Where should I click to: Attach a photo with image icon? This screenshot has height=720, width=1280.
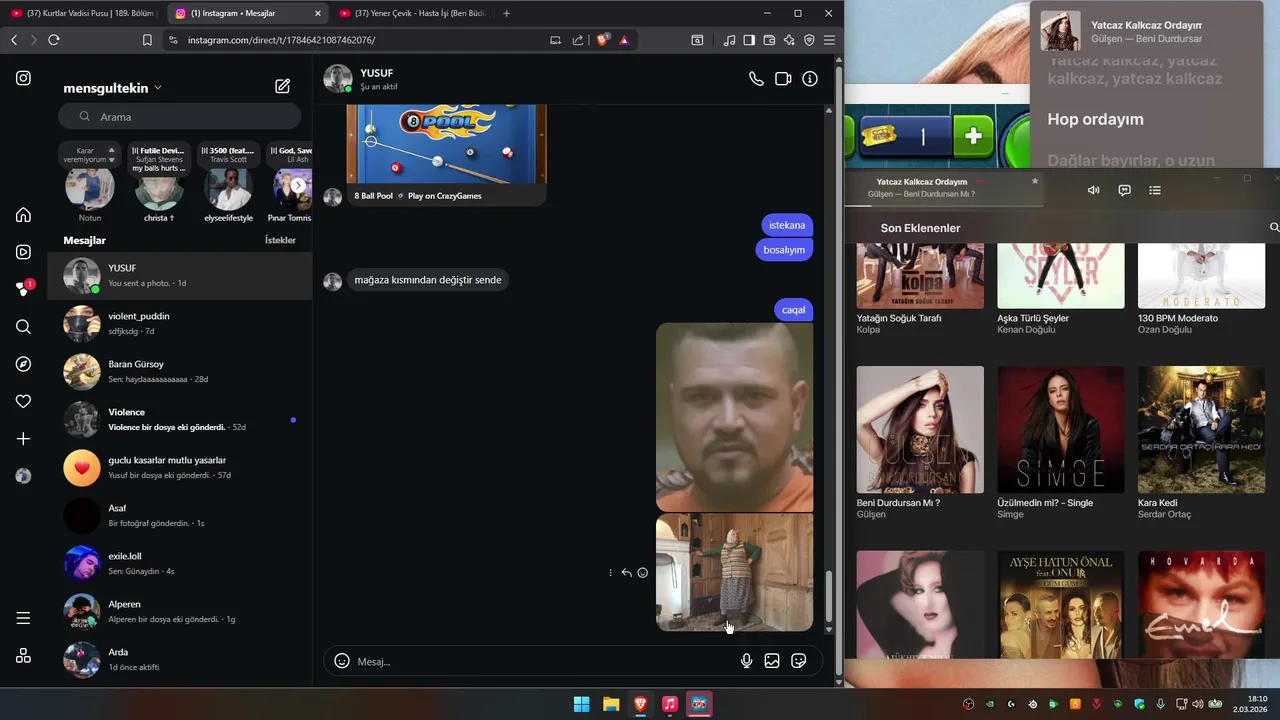pyautogui.click(x=772, y=661)
